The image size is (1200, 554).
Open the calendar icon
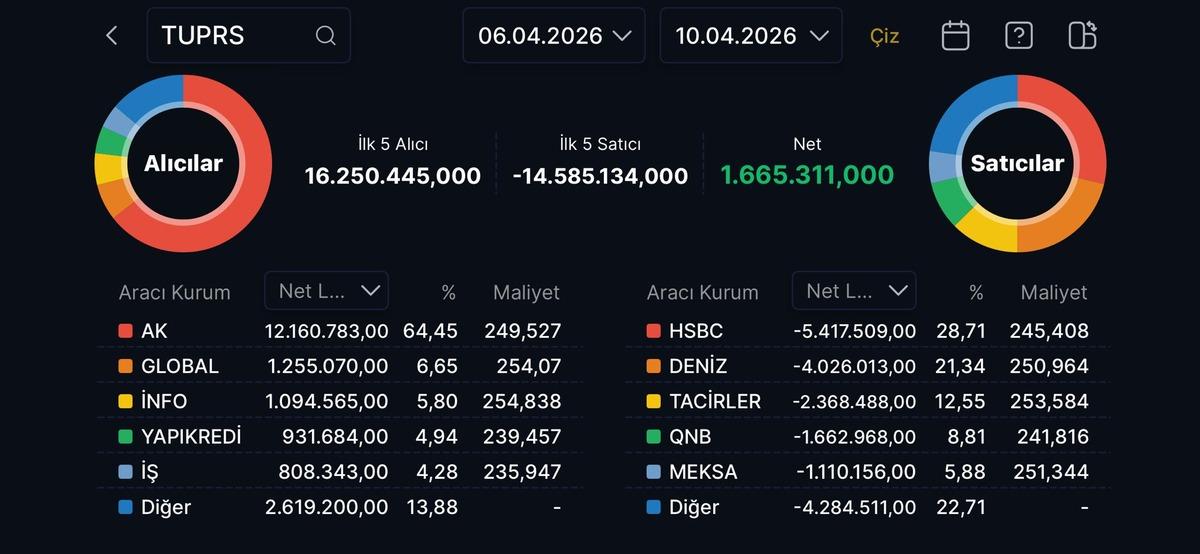(955, 36)
